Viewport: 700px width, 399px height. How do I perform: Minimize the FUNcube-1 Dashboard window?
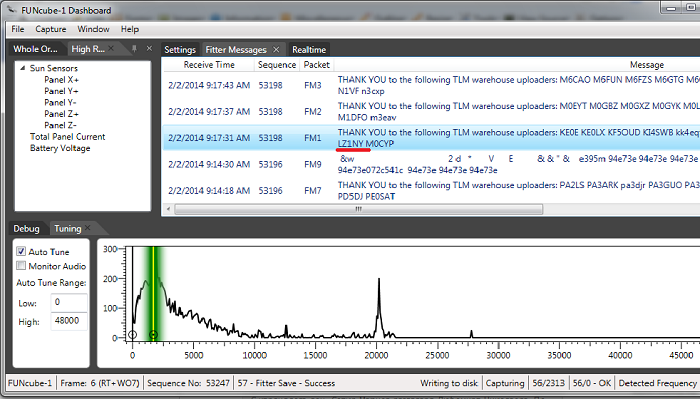[x=670, y=8]
